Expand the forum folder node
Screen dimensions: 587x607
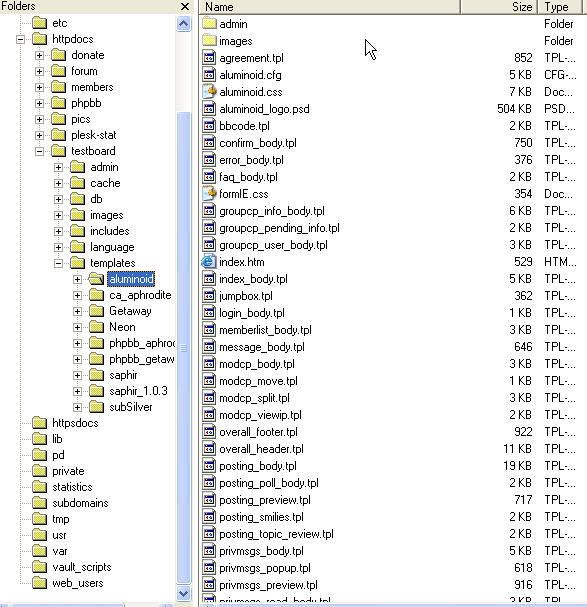[x=39, y=71]
